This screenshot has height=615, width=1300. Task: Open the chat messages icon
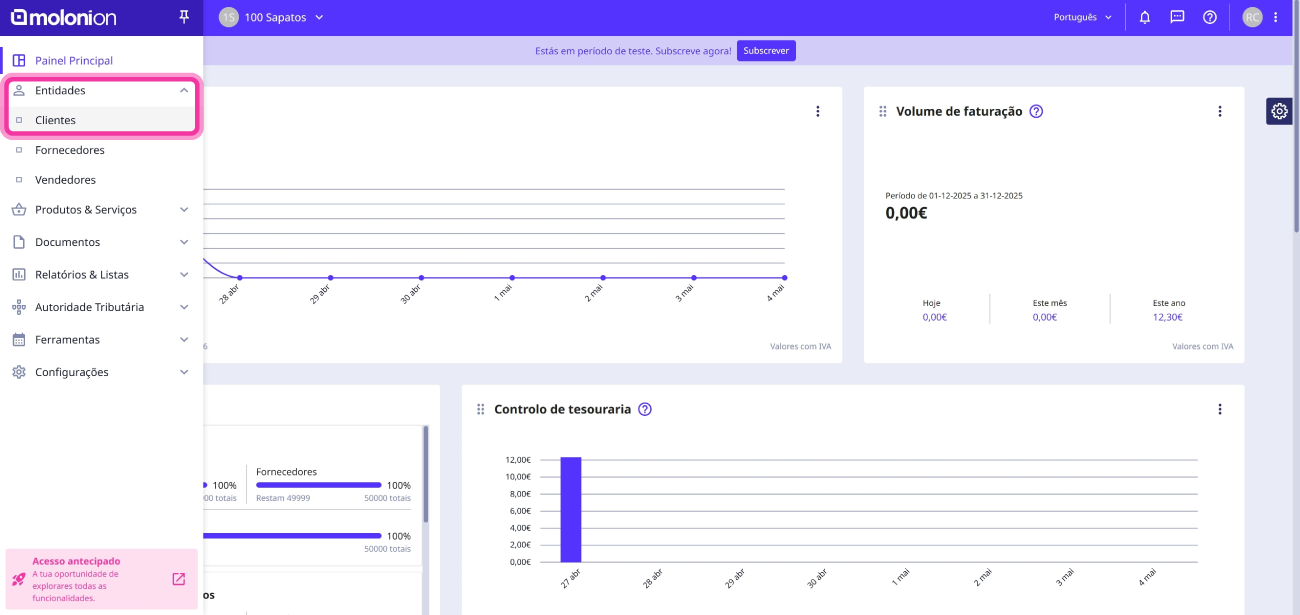pos(1177,17)
